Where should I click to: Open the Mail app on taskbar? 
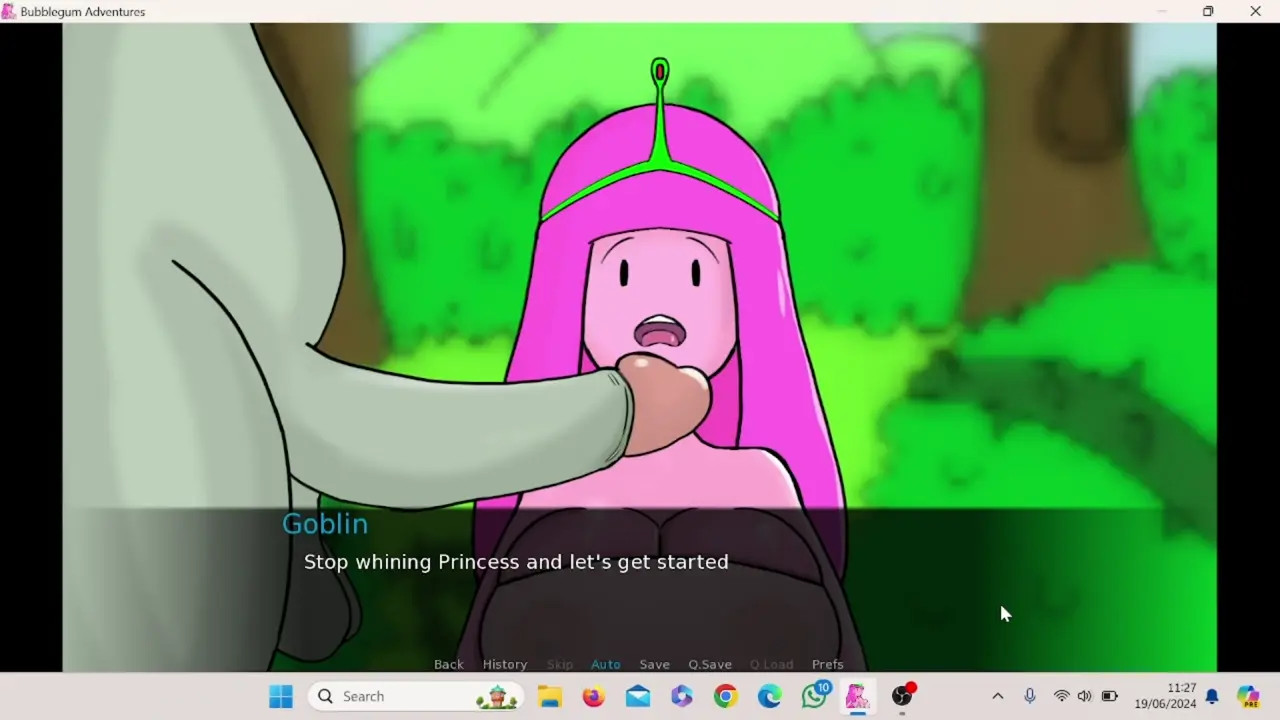coord(638,696)
